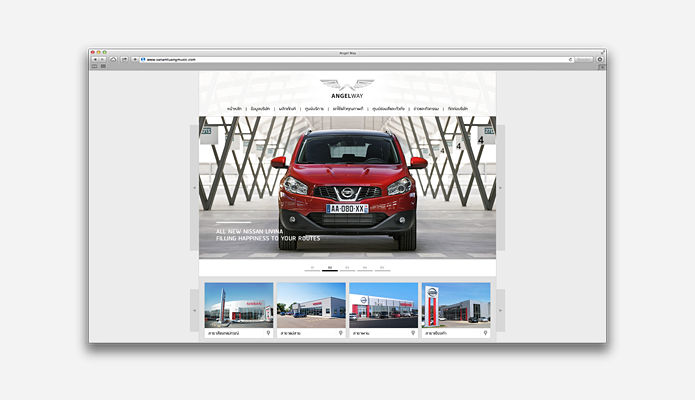Open the fifth Thai item in the site navigation
The height and width of the screenshot is (400, 695).
pos(348,109)
